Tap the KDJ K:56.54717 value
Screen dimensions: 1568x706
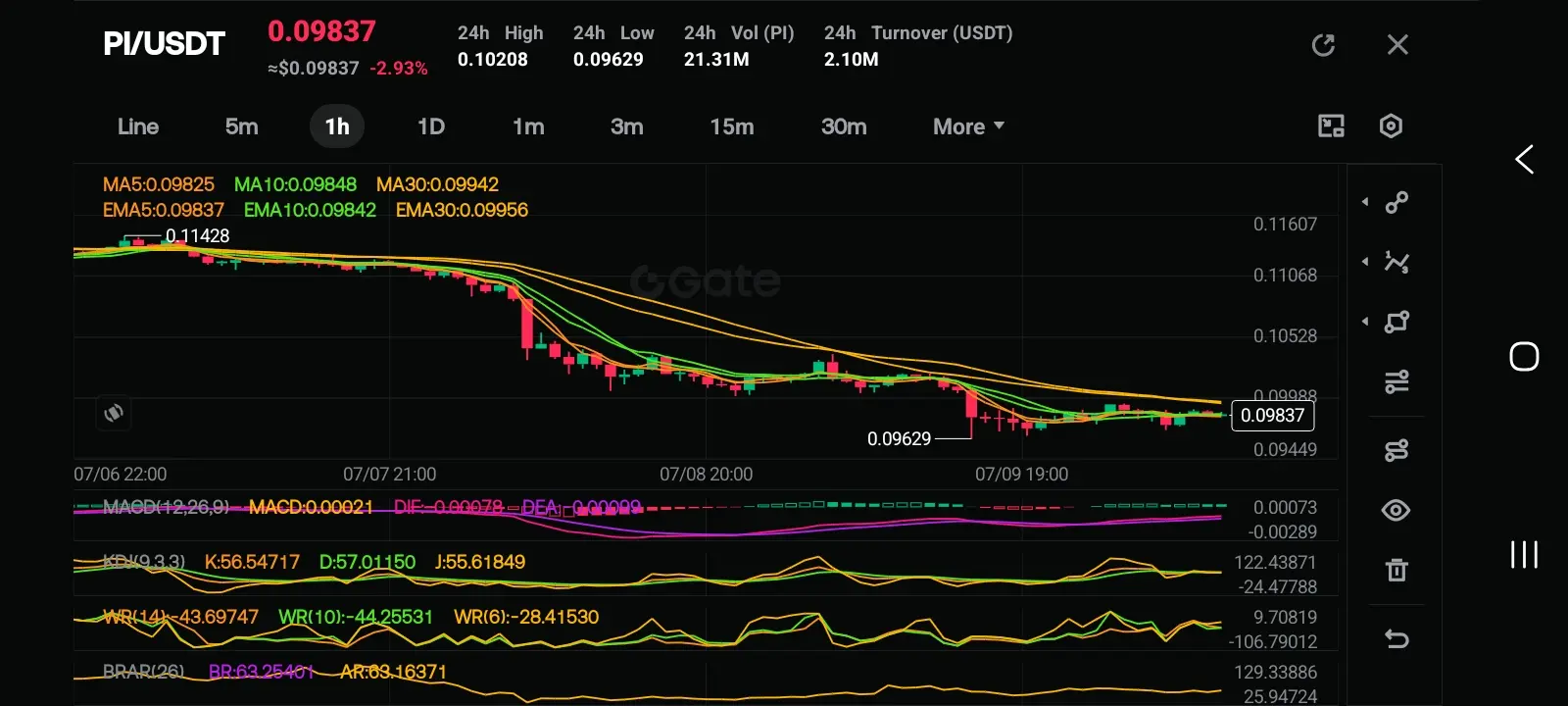click(252, 562)
